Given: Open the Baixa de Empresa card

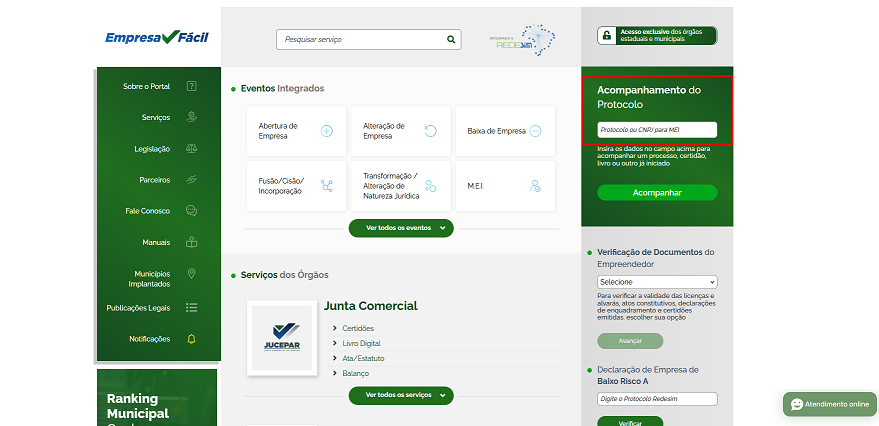Looking at the screenshot, I should click(x=506, y=131).
